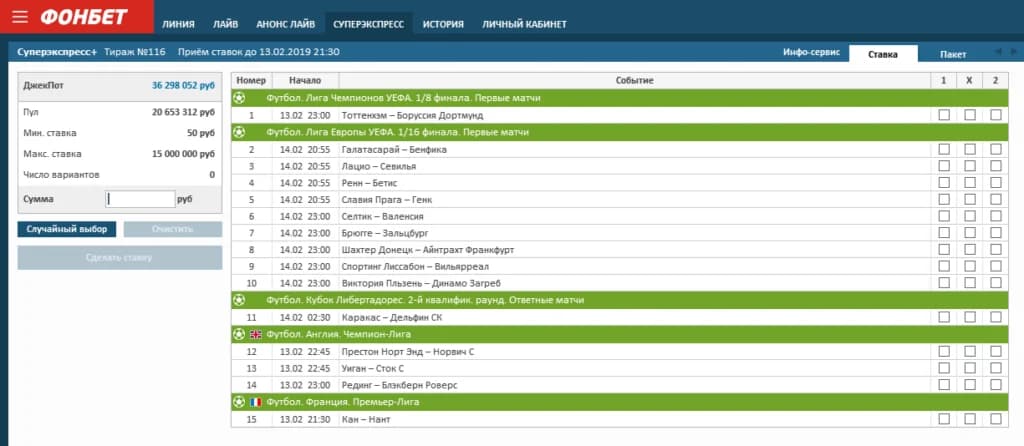Click the Лига Европы УЕФА group header text
1024x446 pixels.
397,132
